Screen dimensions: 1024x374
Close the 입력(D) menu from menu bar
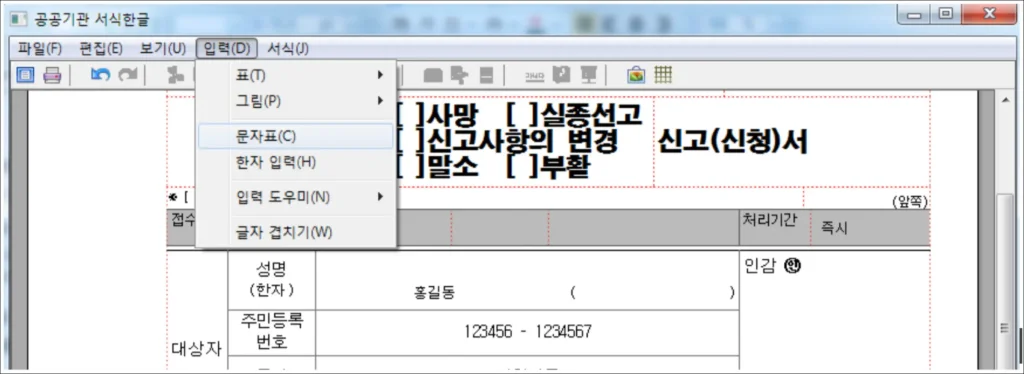(x=227, y=48)
